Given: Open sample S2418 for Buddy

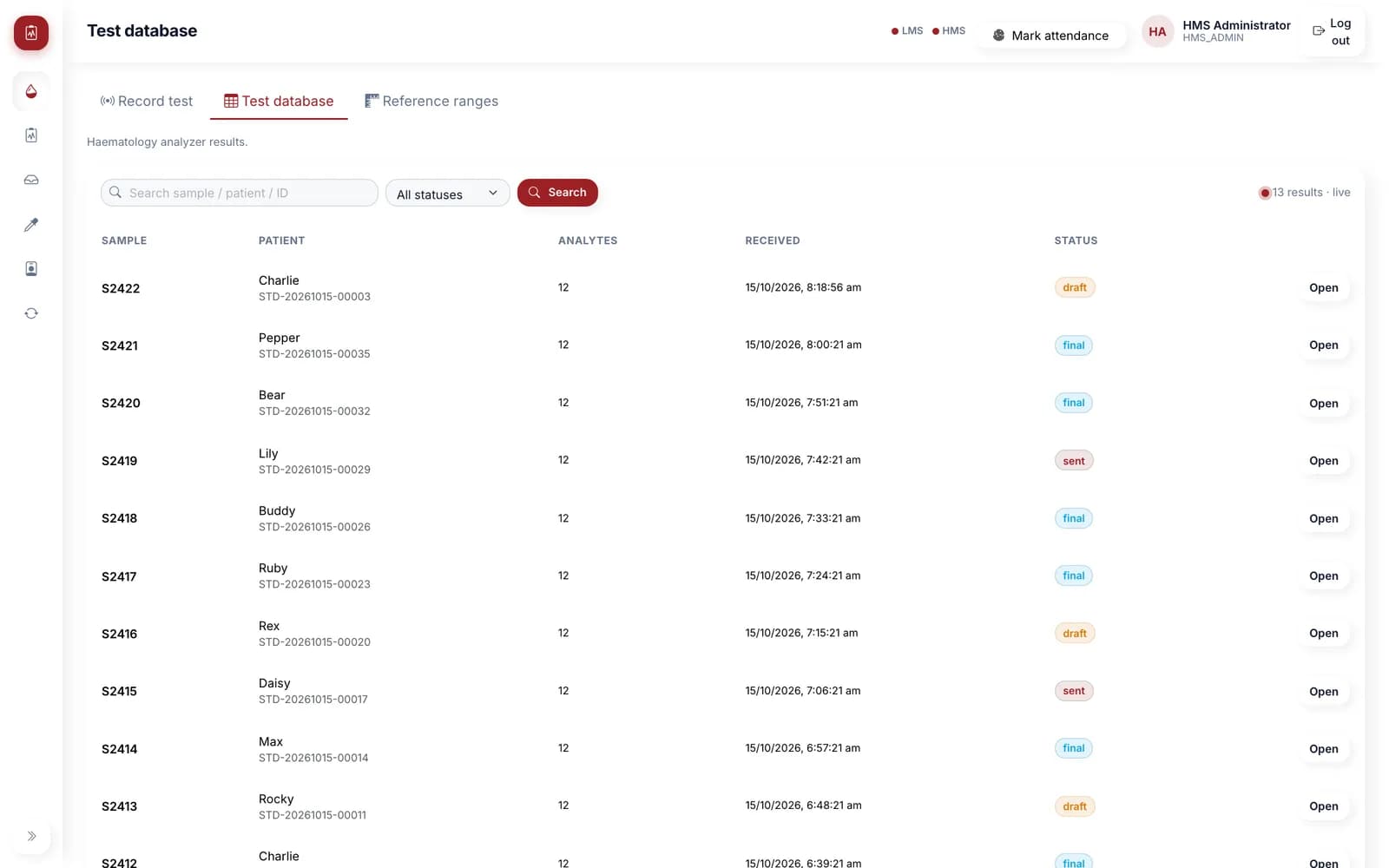Looking at the screenshot, I should pyautogui.click(x=1324, y=519).
